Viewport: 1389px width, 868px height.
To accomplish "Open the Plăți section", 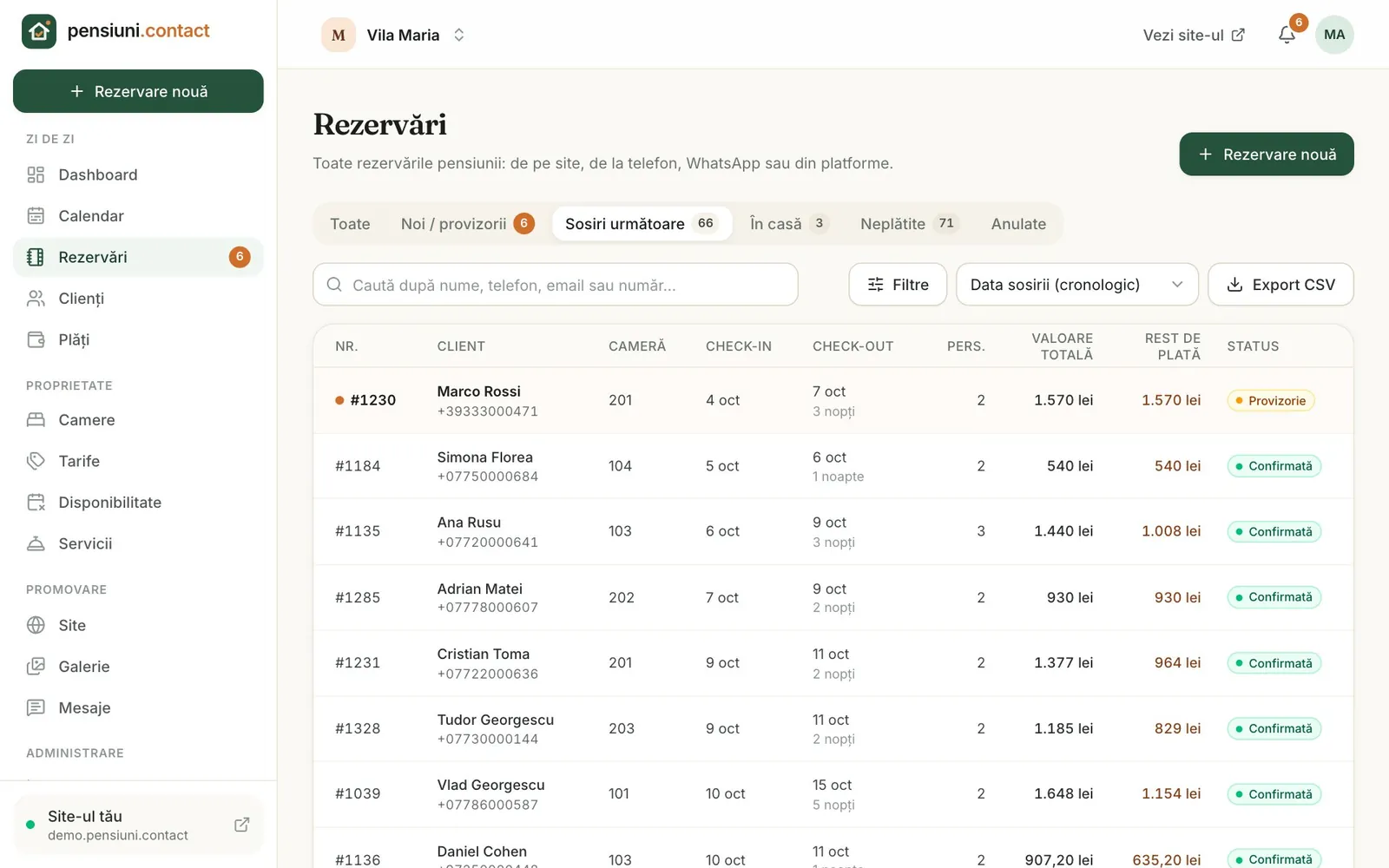I will pos(138,339).
